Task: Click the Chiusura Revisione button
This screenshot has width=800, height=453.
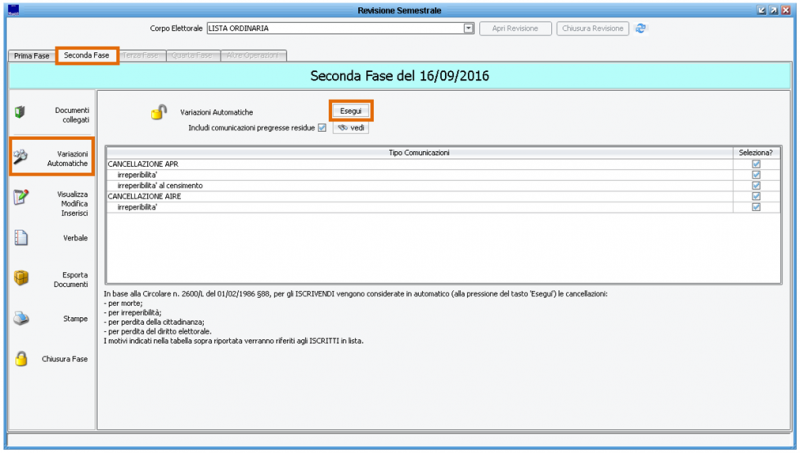Action: [x=592, y=29]
